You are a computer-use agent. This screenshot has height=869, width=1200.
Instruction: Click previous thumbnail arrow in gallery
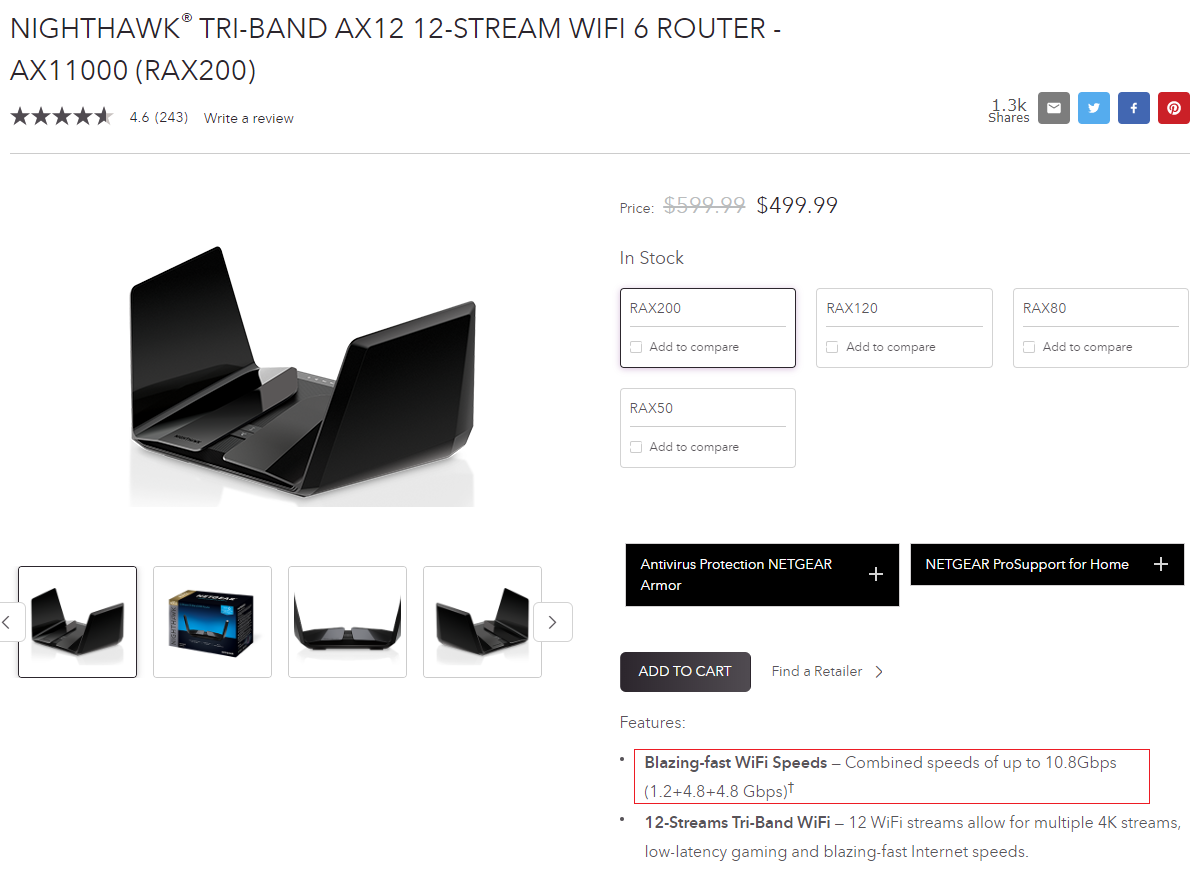coord(8,622)
